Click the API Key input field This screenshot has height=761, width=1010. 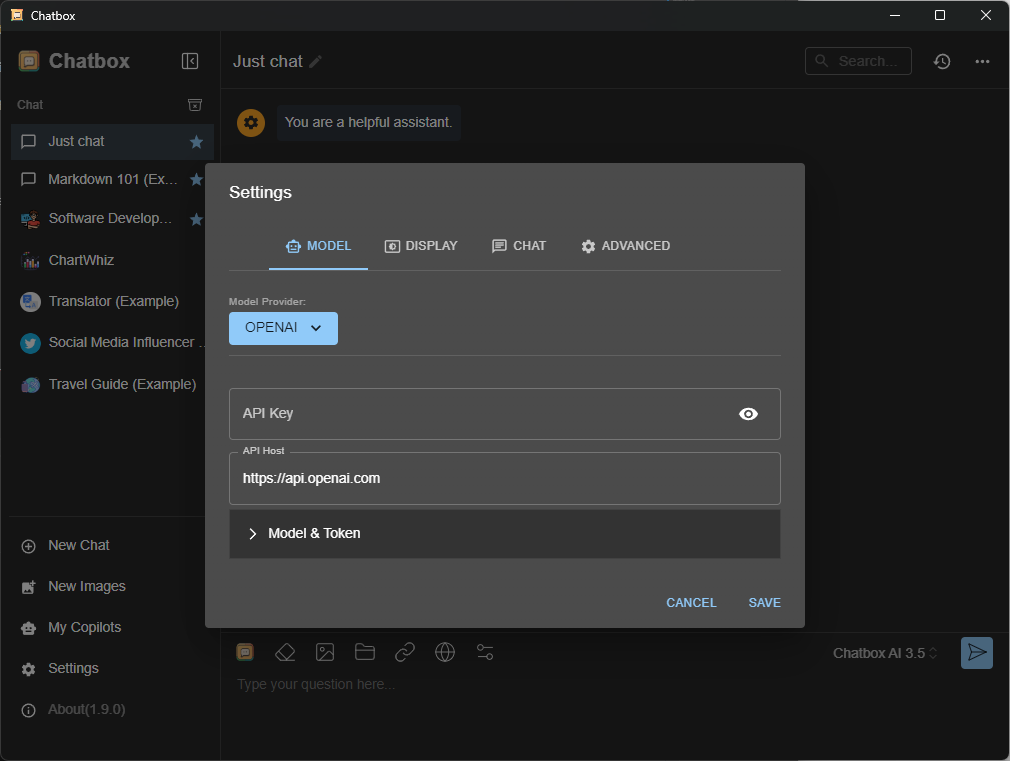pos(504,414)
